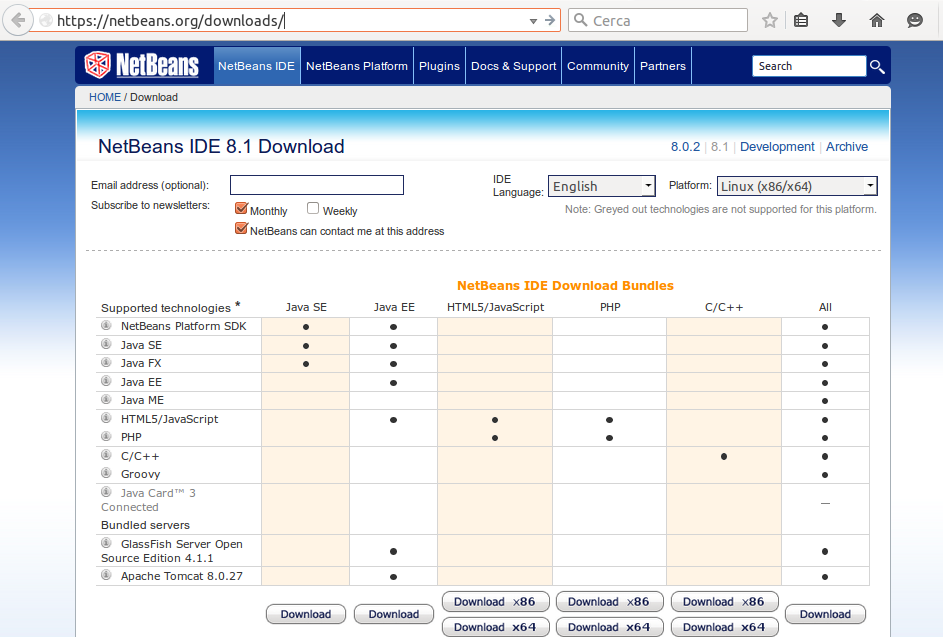Open the 8.0.2 version link
943x637 pixels.
pyautogui.click(x=686, y=147)
